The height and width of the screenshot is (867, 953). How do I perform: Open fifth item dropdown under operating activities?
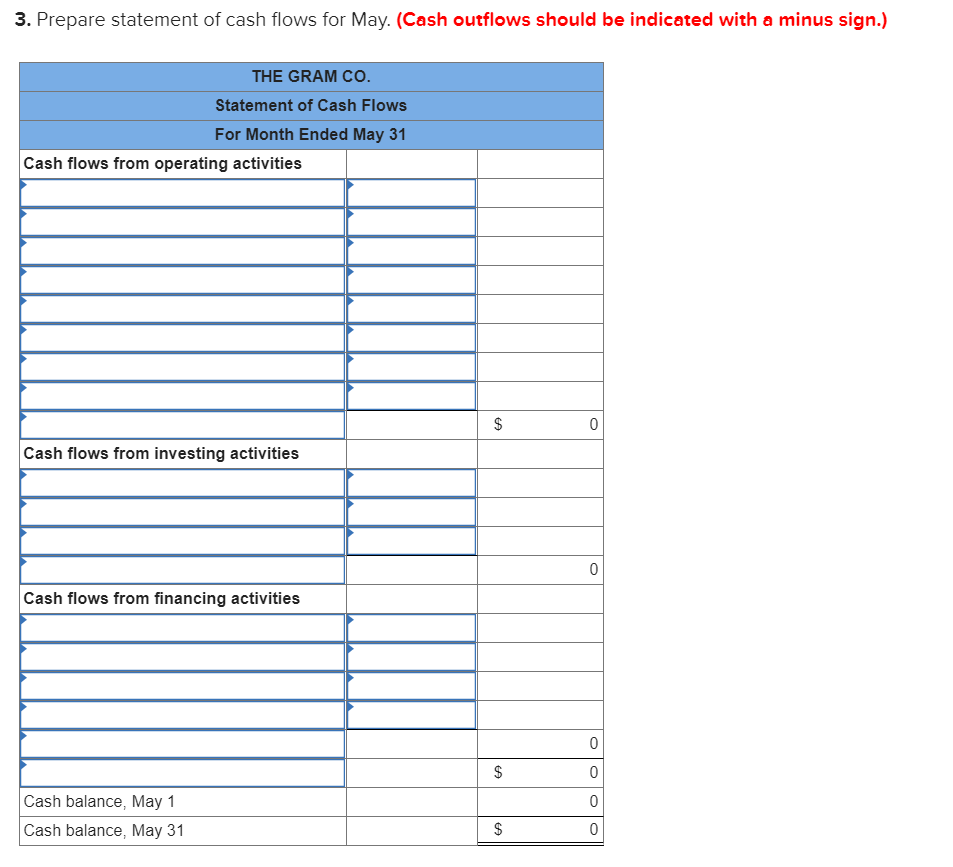click(x=182, y=309)
